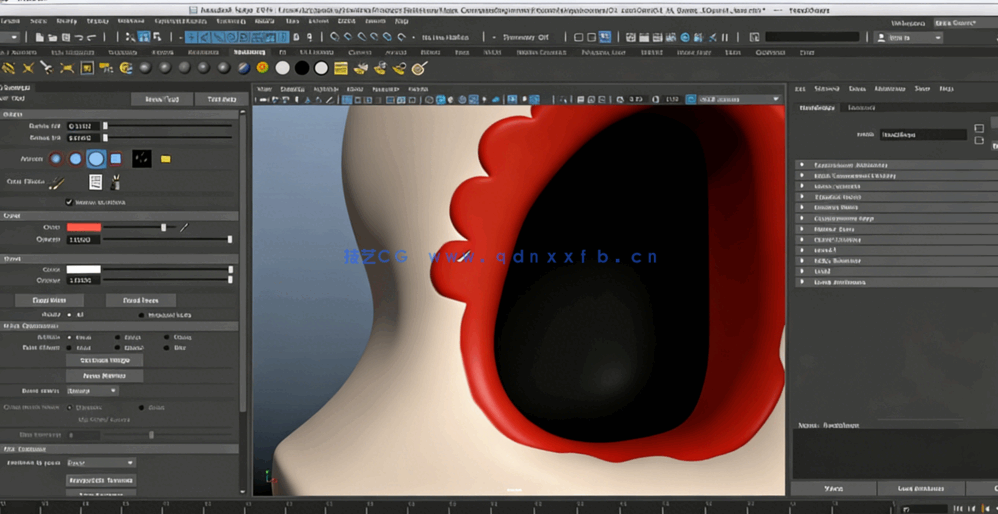Click the yellow folder brush browse icon

pos(166,159)
